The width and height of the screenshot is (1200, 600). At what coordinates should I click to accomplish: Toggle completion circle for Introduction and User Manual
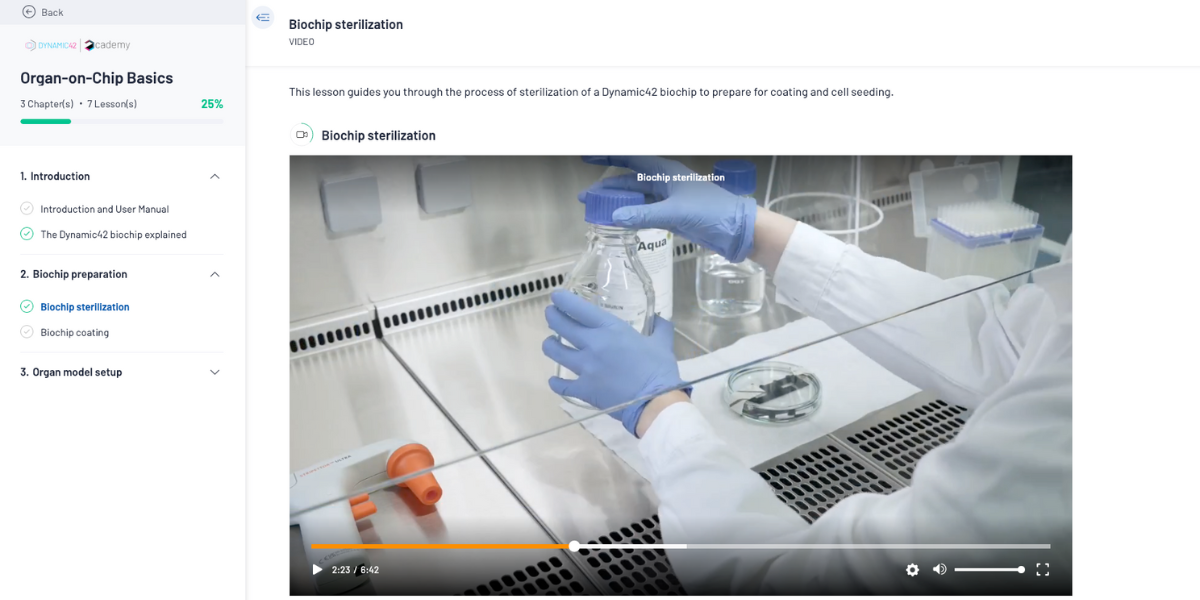pyautogui.click(x=27, y=208)
